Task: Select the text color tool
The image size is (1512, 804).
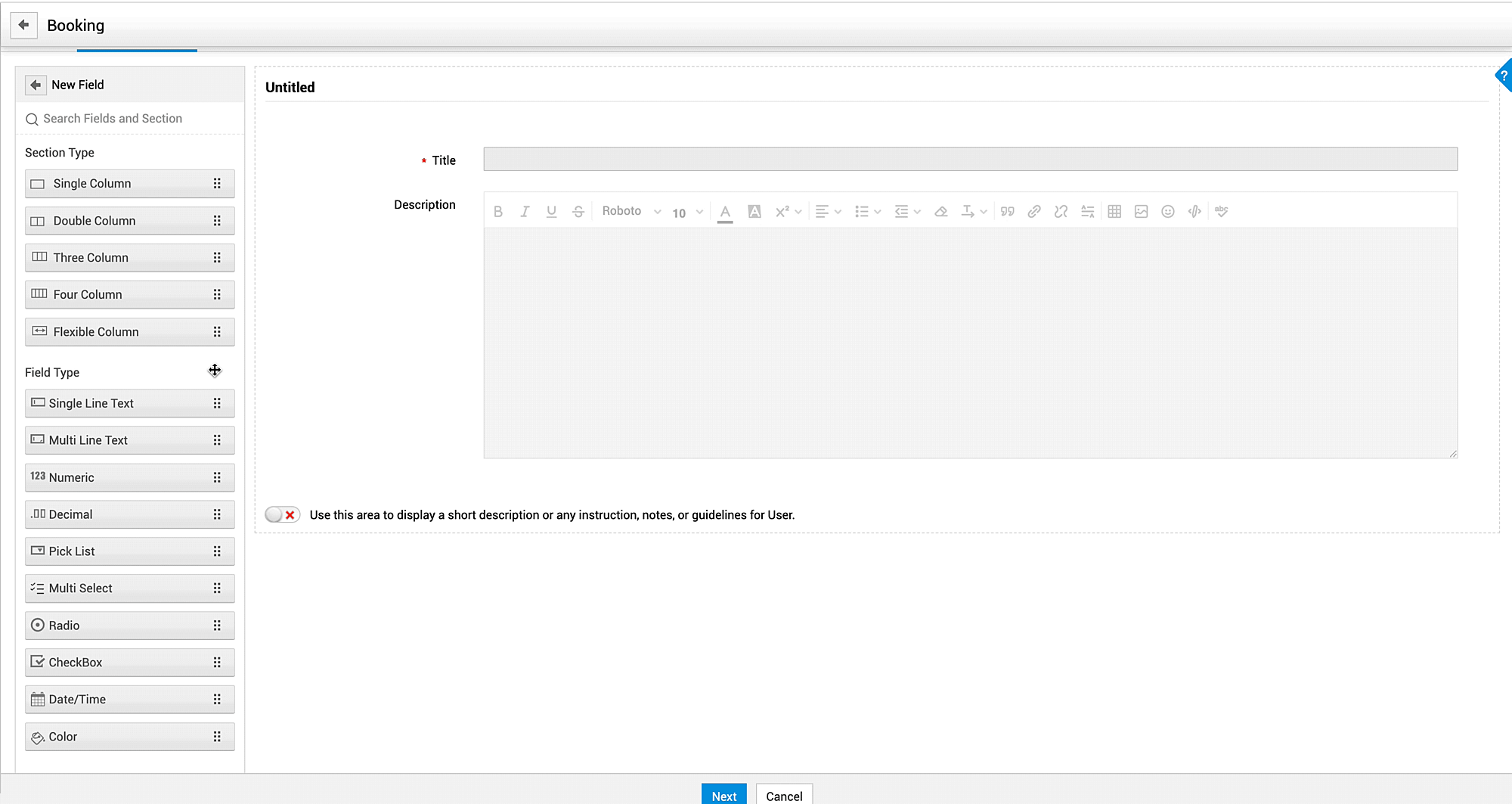Action: pyautogui.click(x=725, y=211)
